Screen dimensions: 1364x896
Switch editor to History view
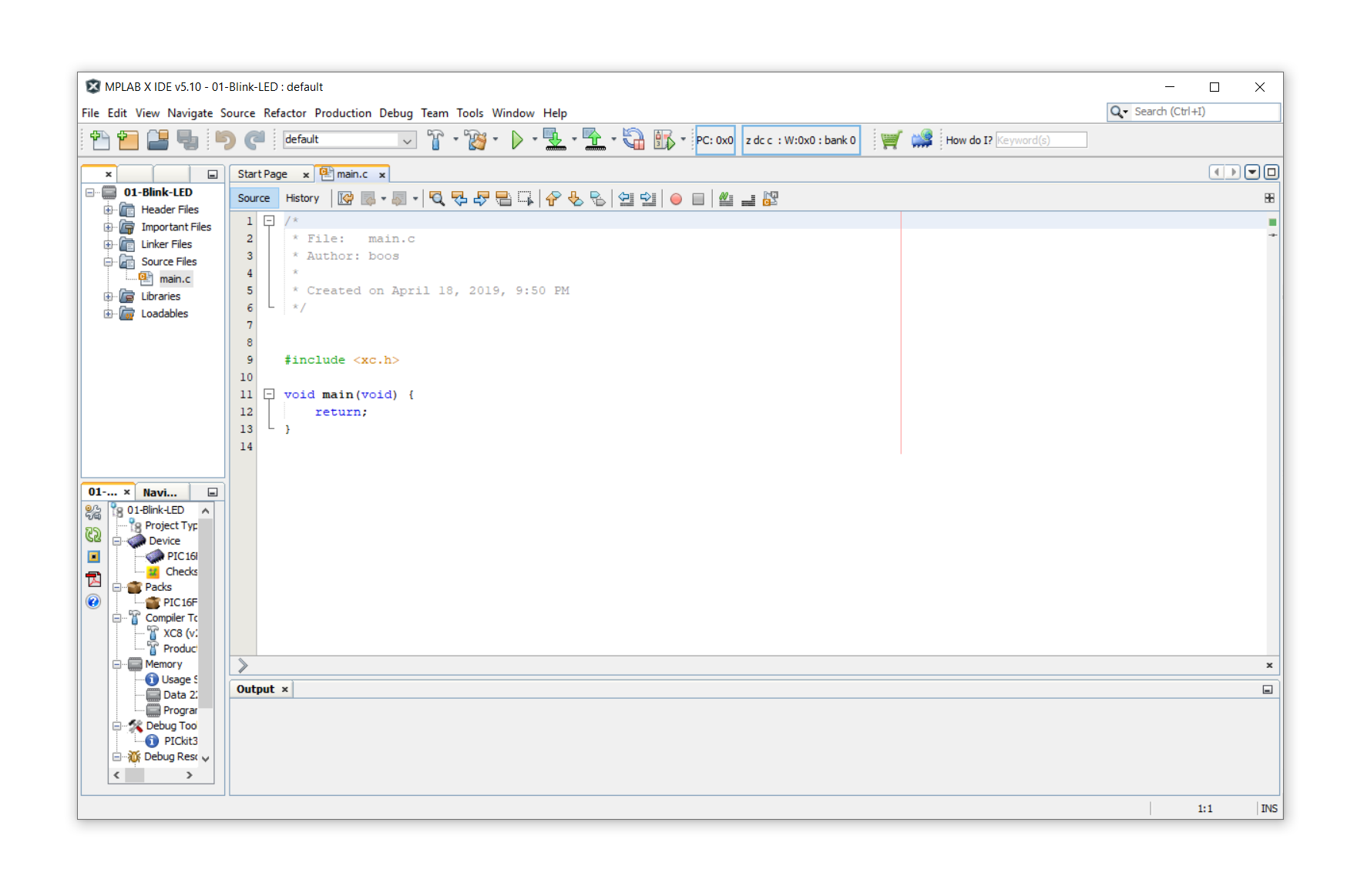tap(302, 198)
